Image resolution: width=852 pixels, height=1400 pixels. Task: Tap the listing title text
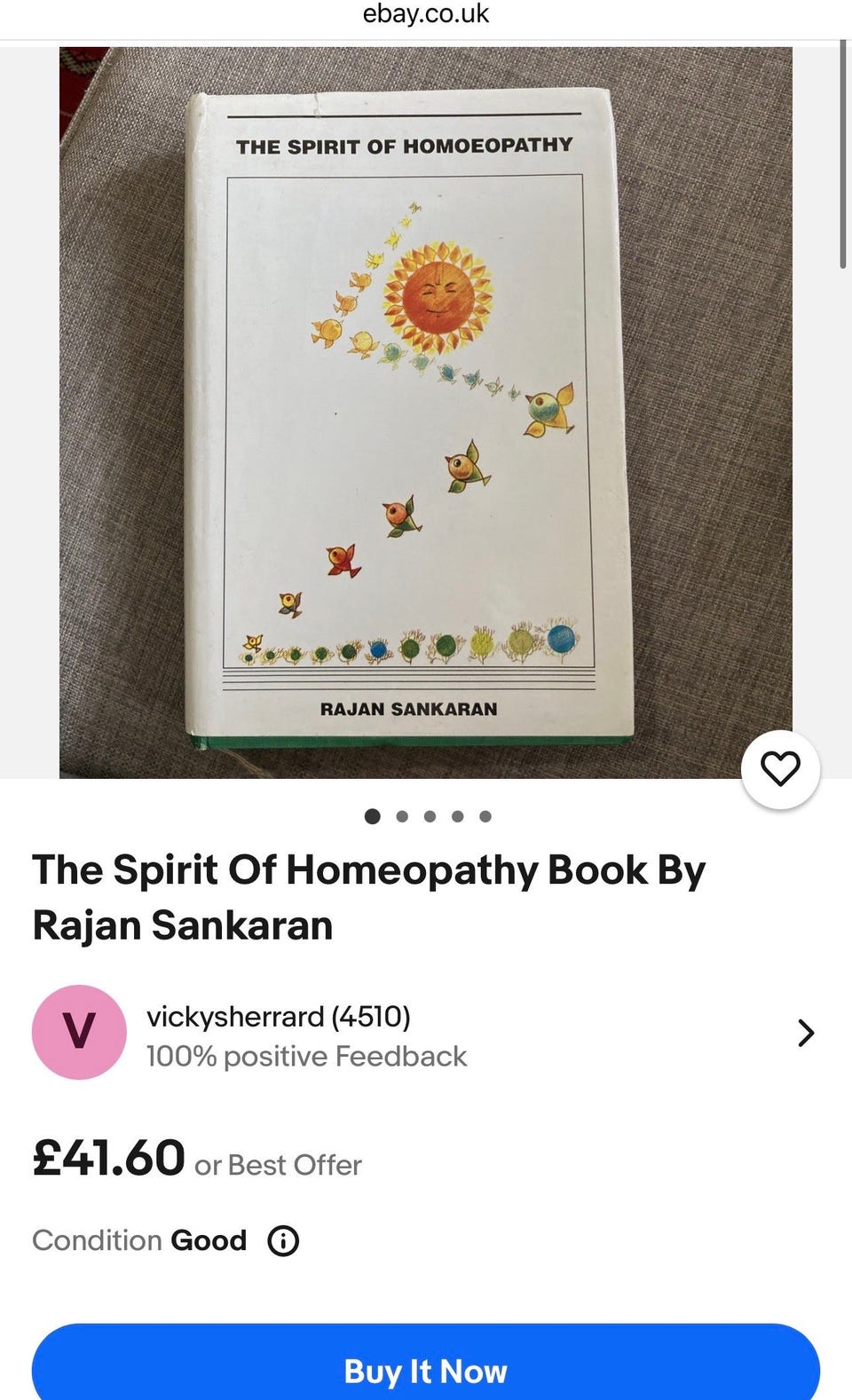pos(368,897)
